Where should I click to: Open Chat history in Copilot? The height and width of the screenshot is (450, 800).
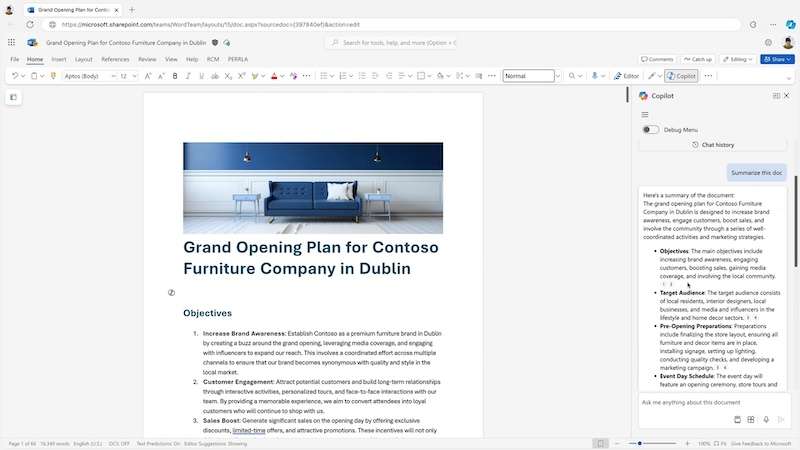coord(713,145)
